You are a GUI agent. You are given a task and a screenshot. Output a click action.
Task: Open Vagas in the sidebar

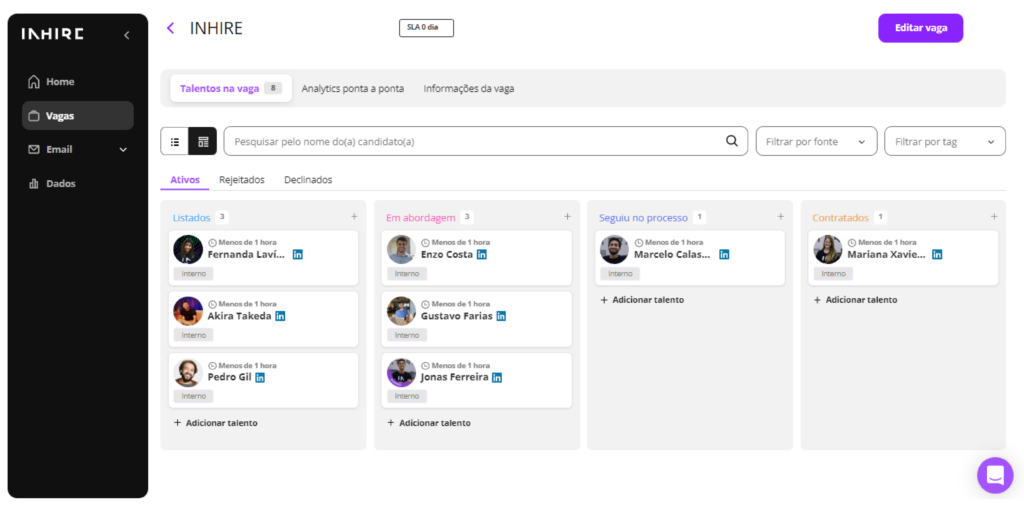(x=78, y=116)
